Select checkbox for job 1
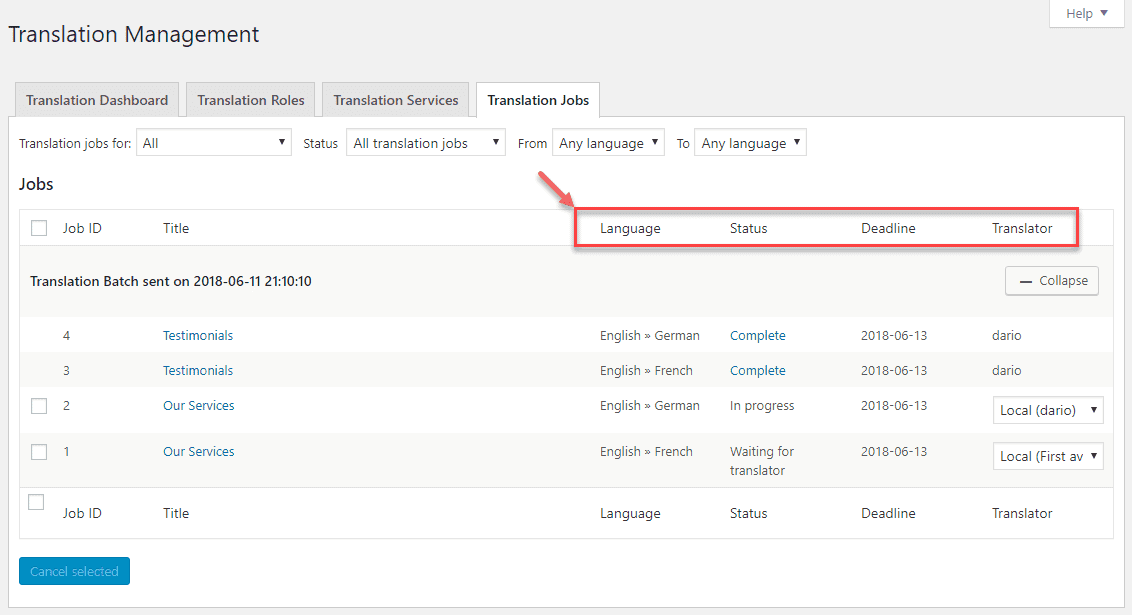 click(x=39, y=452)
